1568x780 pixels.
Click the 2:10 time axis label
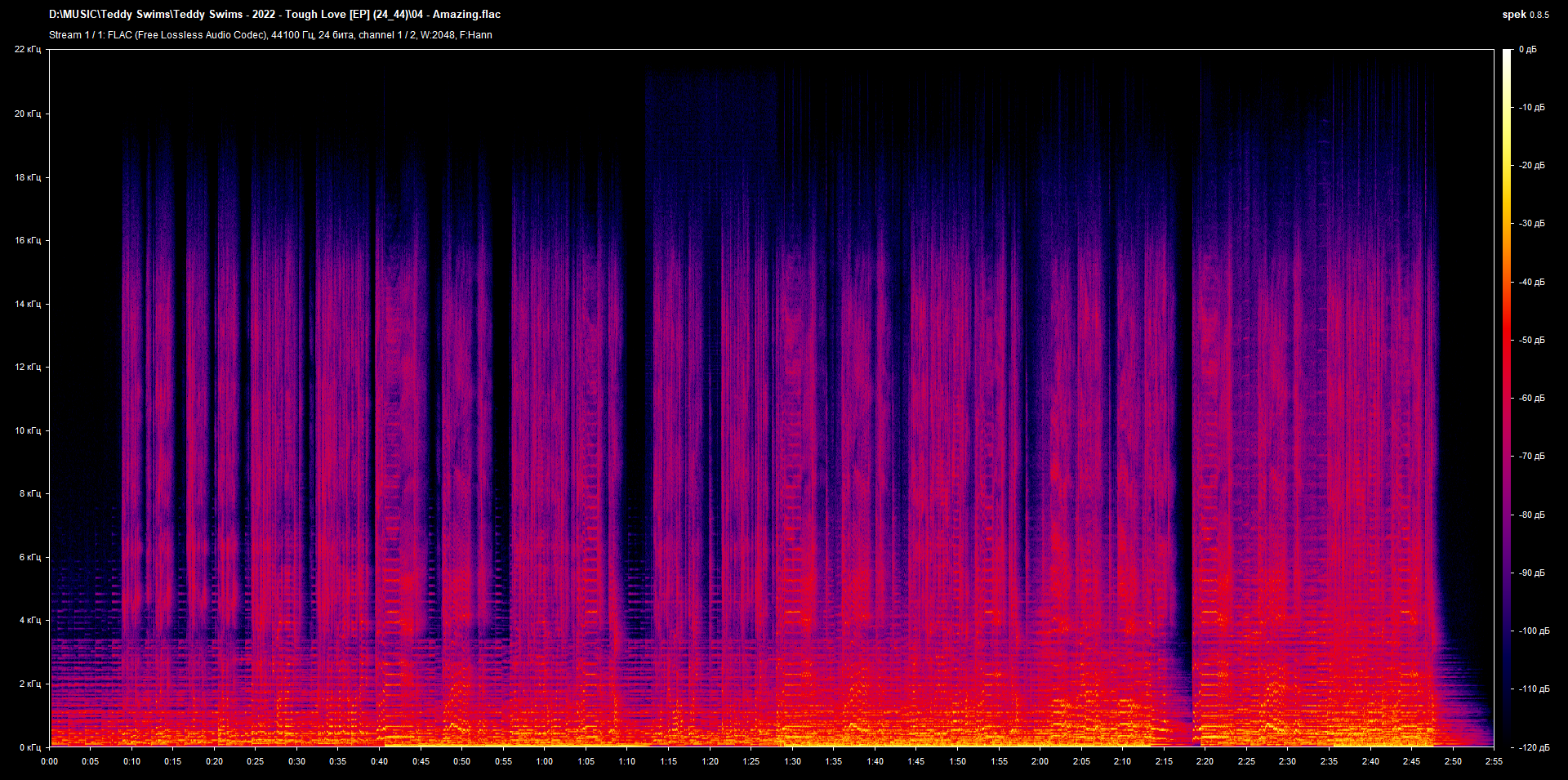click(1123, 761)
